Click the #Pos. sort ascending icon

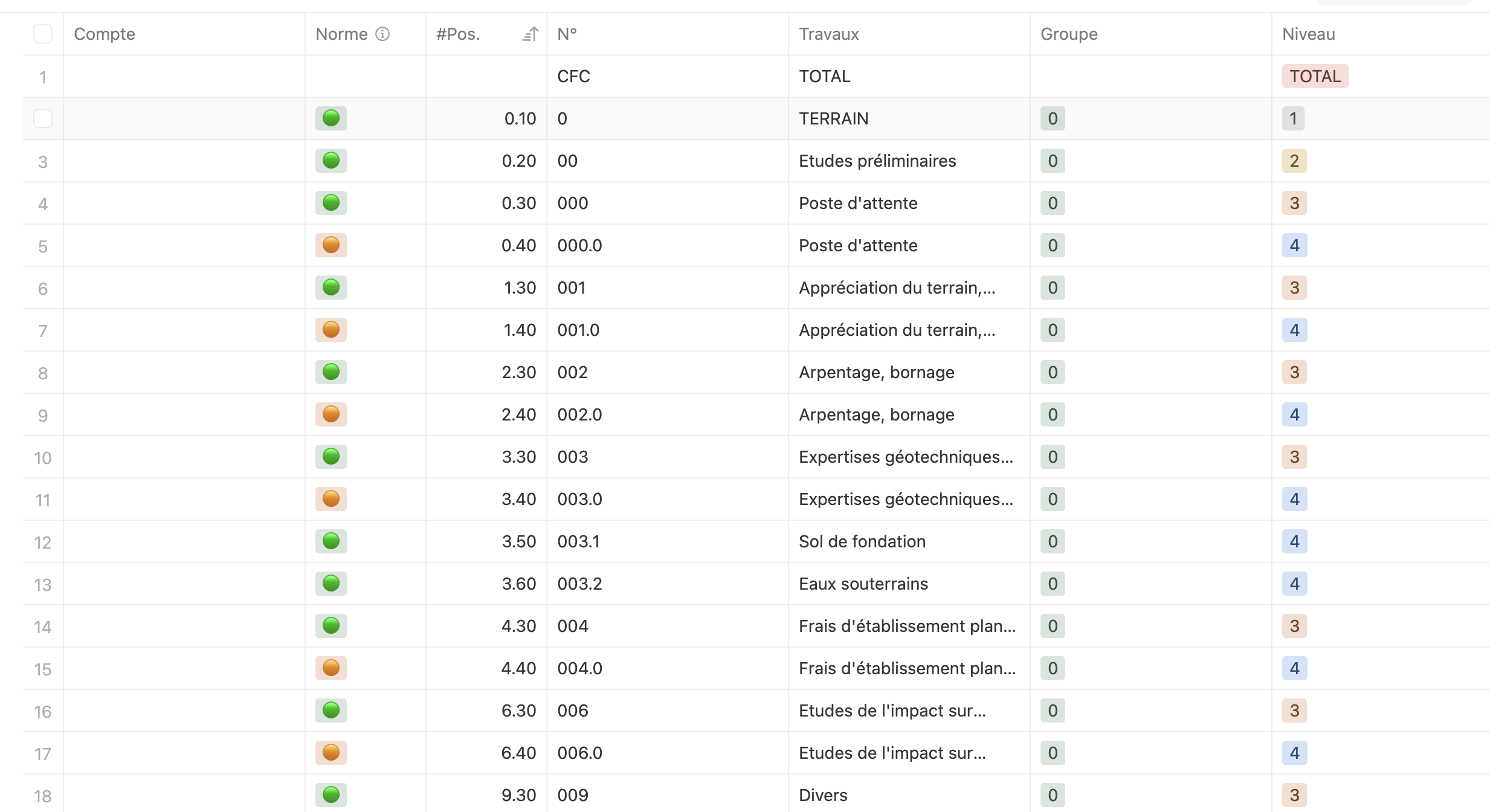530,34
